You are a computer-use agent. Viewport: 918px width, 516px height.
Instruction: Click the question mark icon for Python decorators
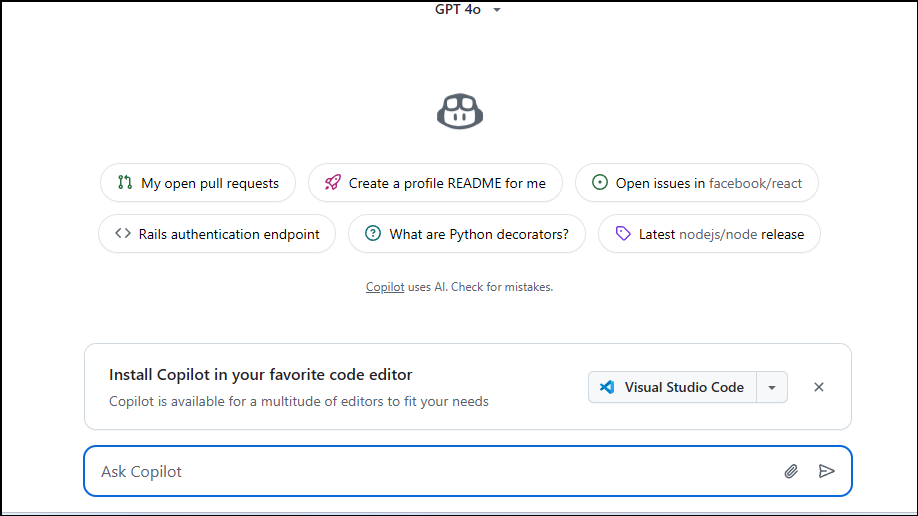click(373, 234)
